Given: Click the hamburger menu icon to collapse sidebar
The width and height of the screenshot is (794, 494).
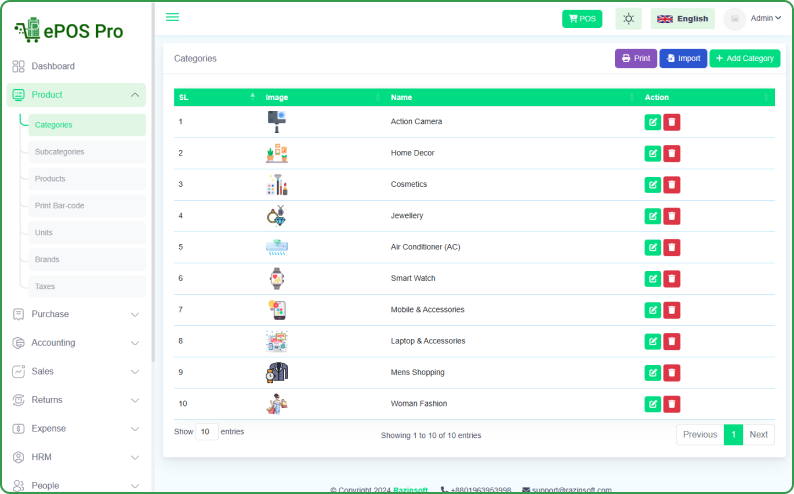Looking at the screenshot, I should click(172, 17).
